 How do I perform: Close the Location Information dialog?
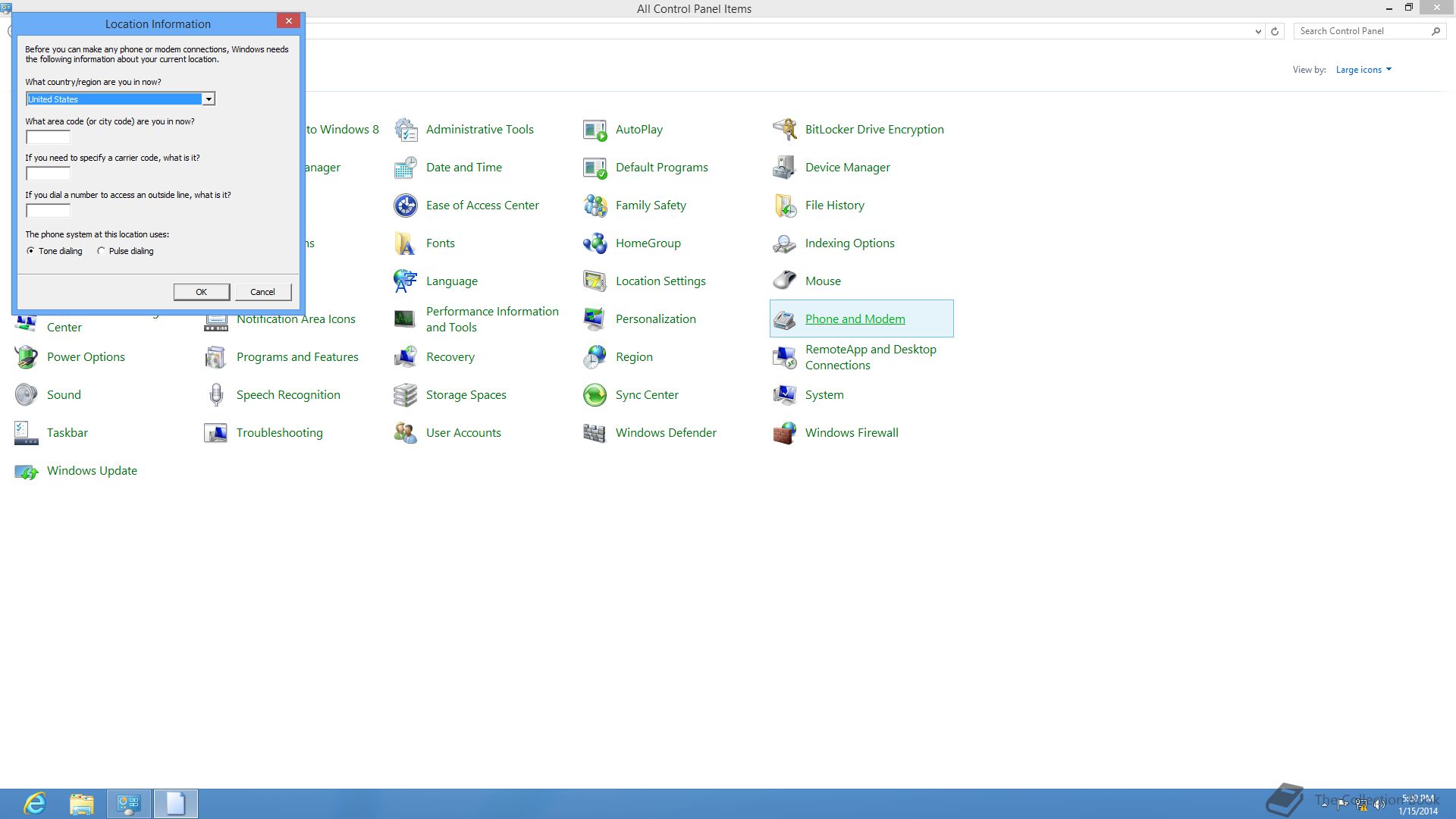pos(288,21)
